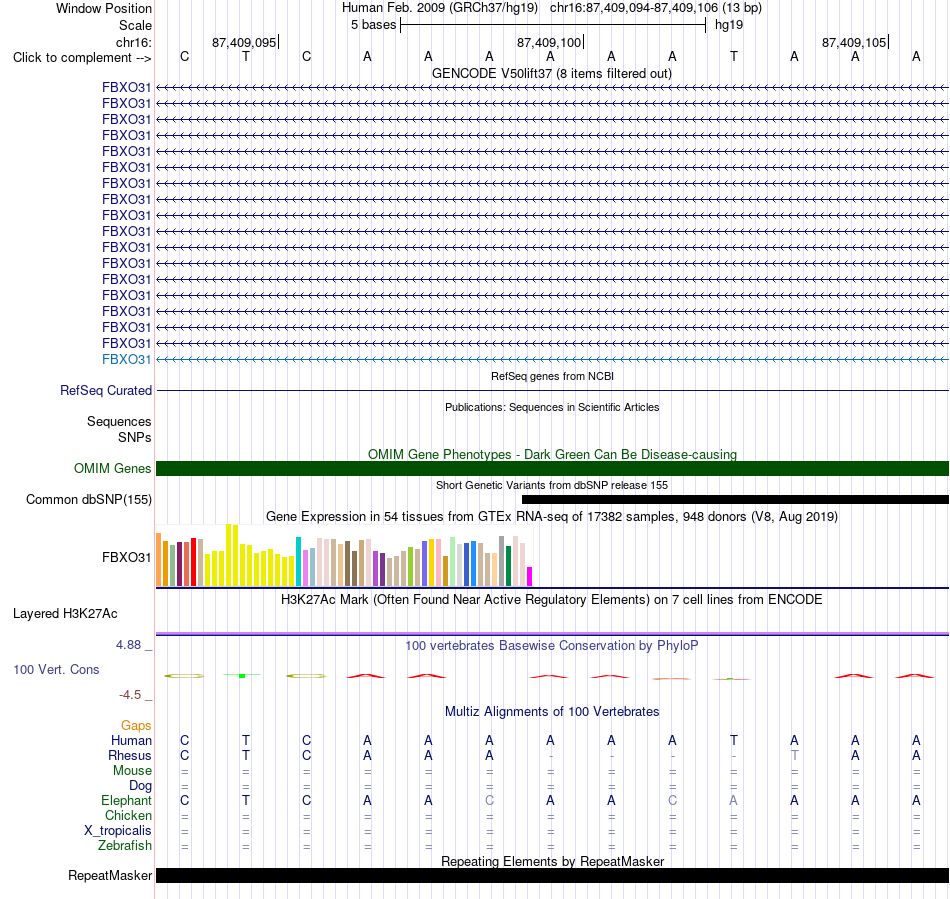Click the black RepeatMasker track bar
The height and width of the screenshot is (899, 950).
(552, 875)
